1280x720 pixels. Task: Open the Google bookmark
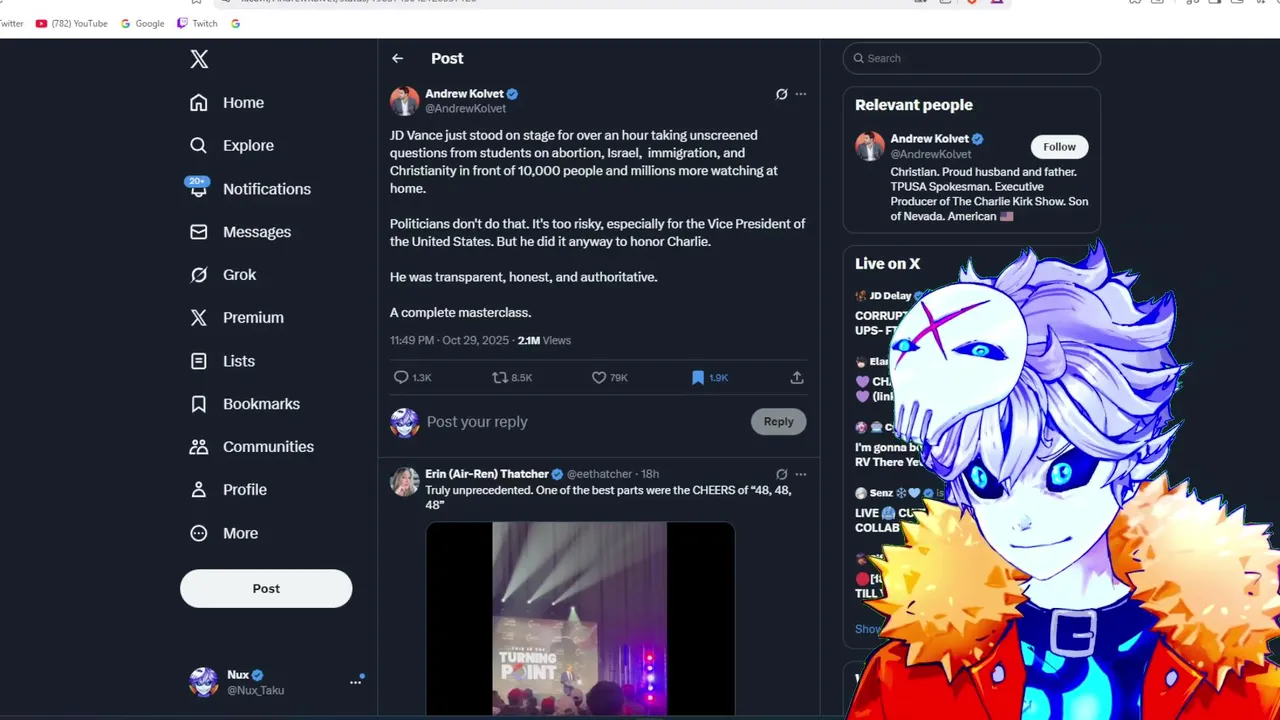143,23
